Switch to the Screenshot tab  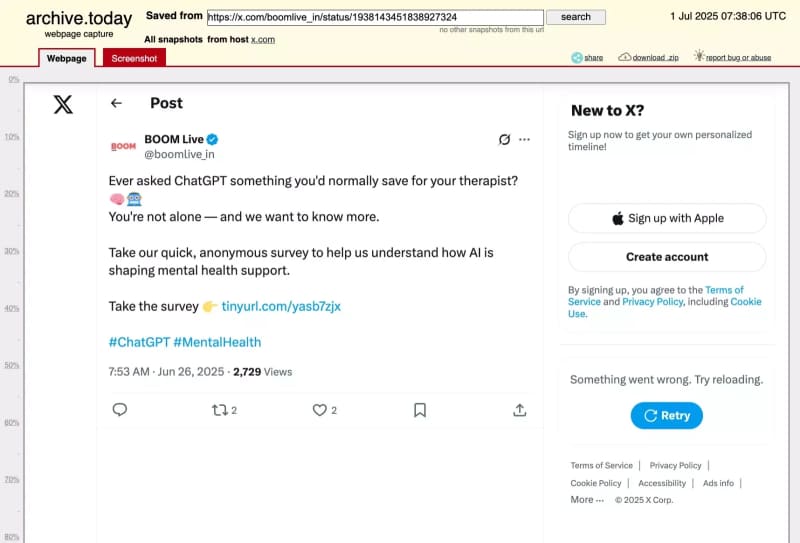tap(134, 59)
